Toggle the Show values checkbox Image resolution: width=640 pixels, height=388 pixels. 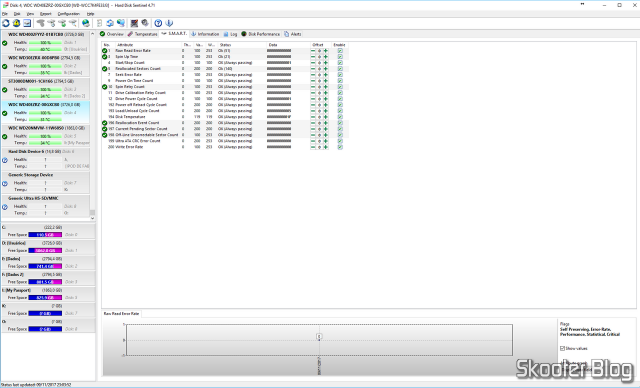[x=562, y=348]
